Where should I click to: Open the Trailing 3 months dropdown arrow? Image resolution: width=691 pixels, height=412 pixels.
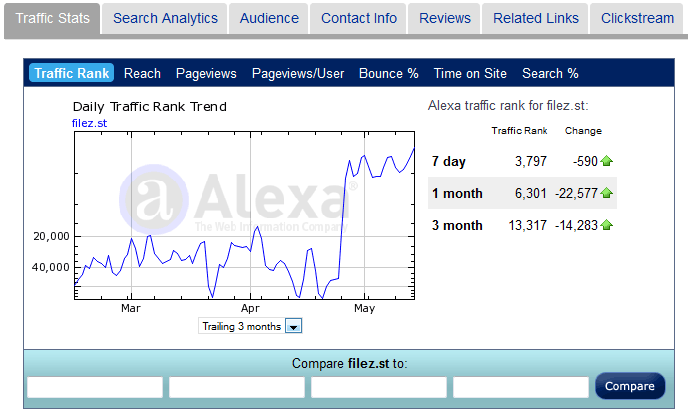(x=293, y=326)
